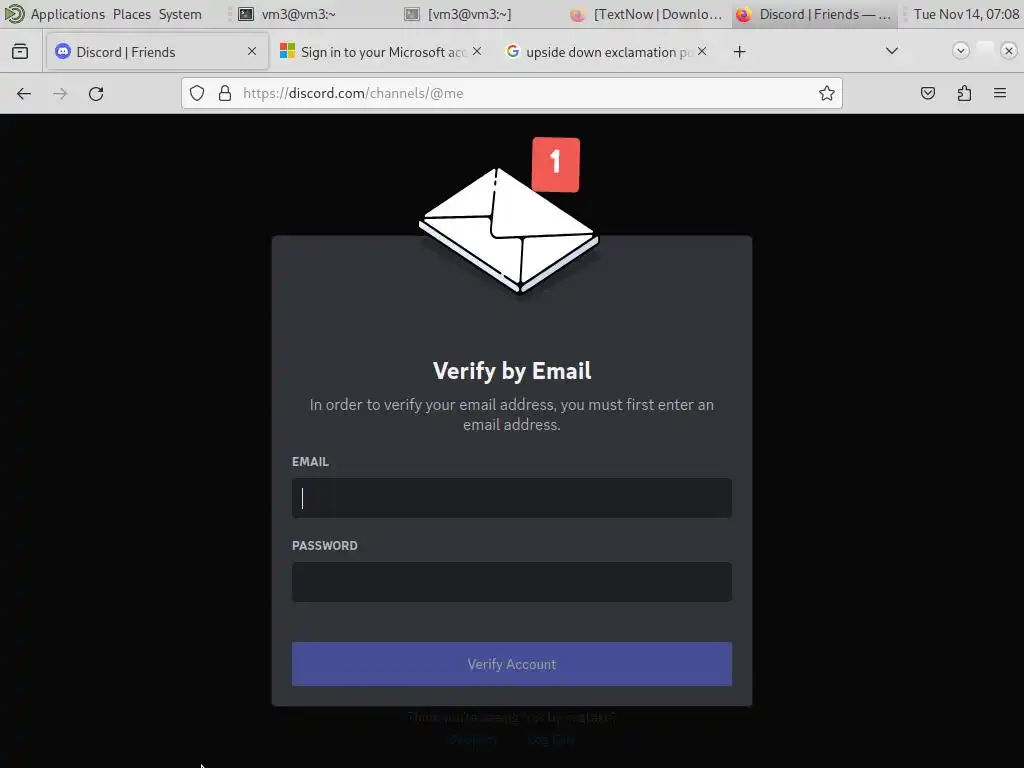Viewport: 1024px width, 768px height.
Task: Open a new browser tab
Action: coord(739,52)
